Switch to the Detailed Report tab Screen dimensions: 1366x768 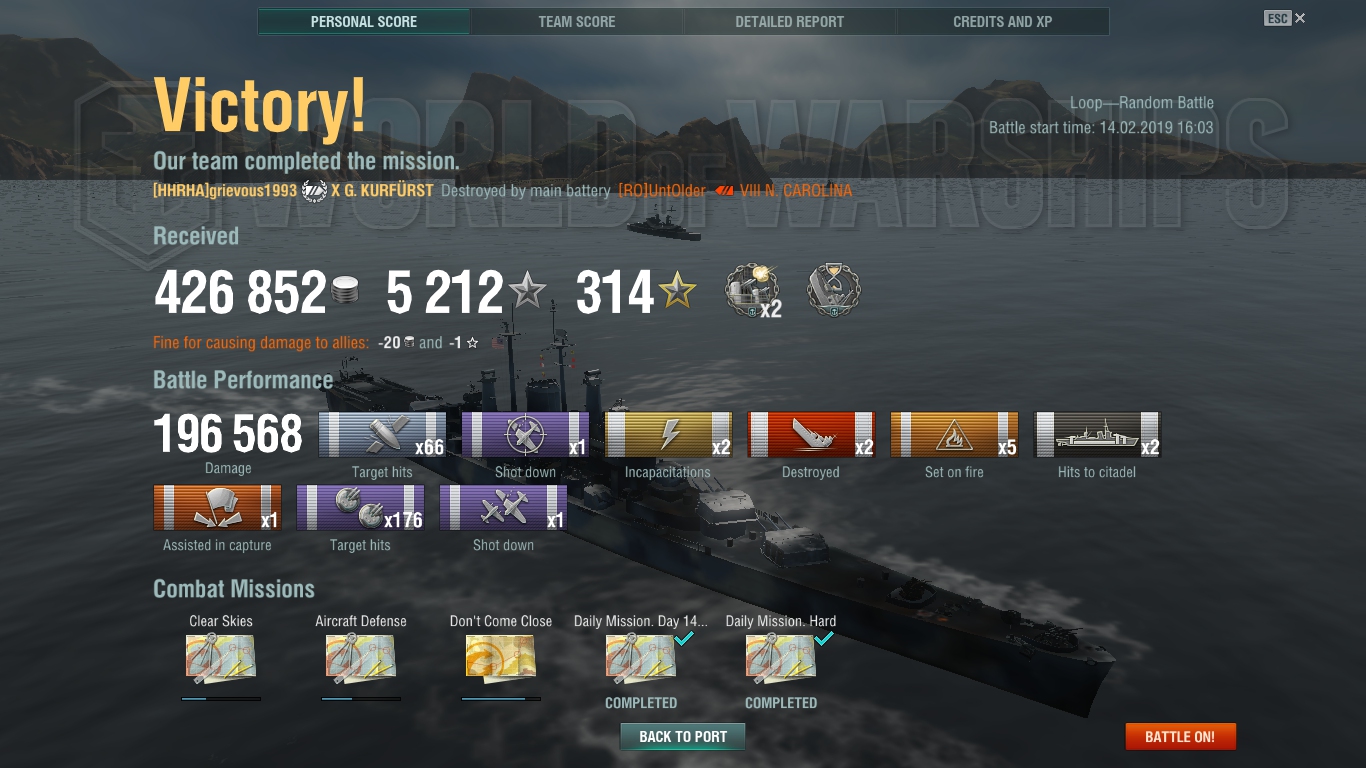pyautogui.click(x=790, y=21)
